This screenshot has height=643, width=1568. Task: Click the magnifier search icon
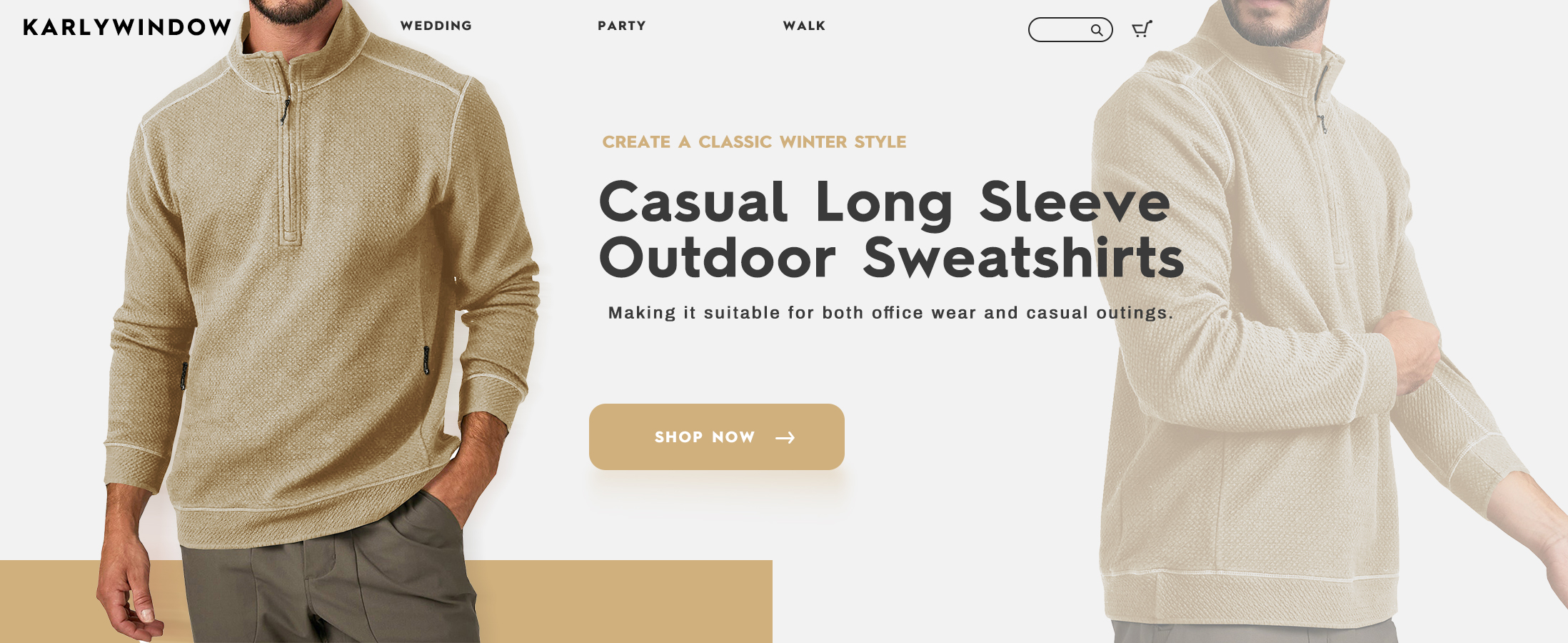[x=1096, y=30]
